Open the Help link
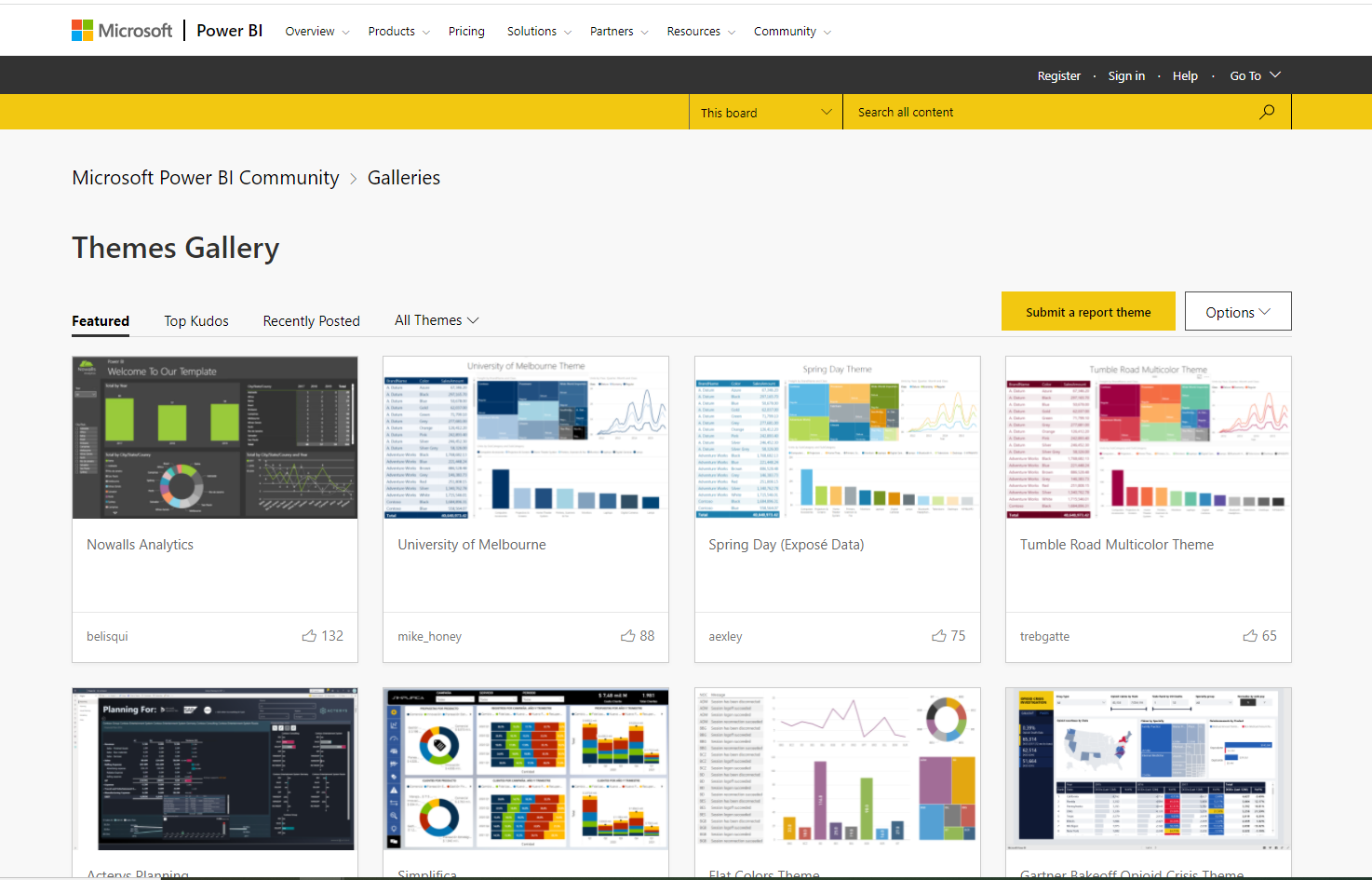 pos(1185,76)
